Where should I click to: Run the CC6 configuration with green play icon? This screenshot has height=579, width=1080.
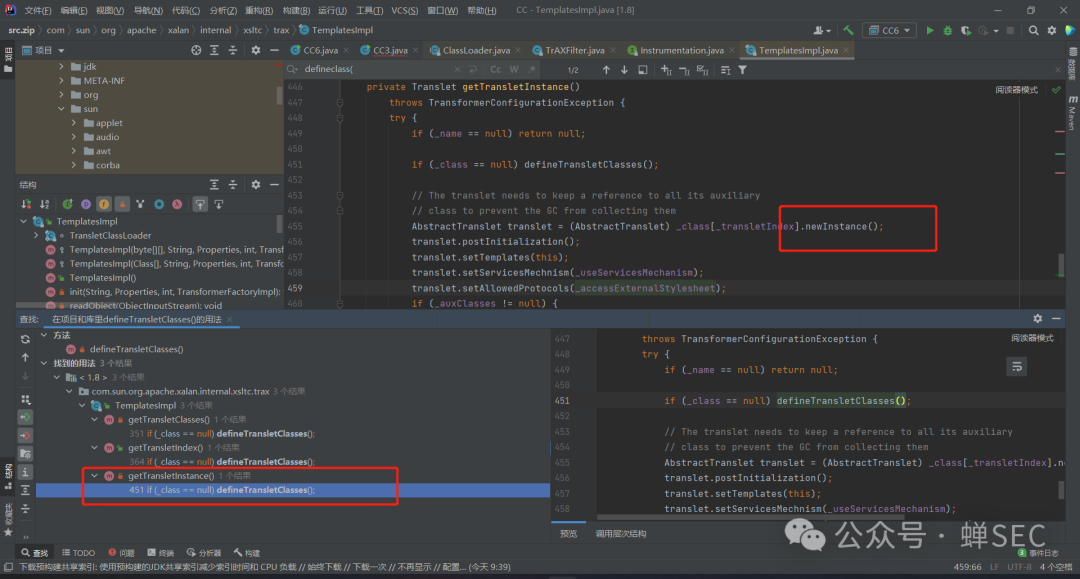(x=930, y=30)
